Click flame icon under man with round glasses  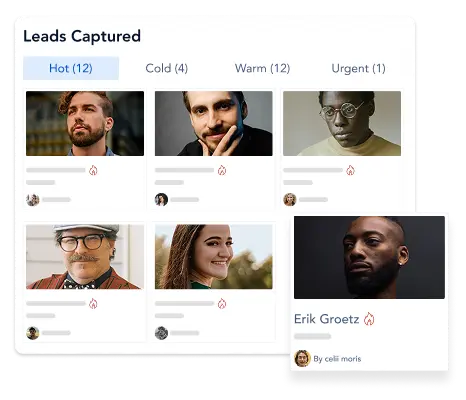coord(350,170)
